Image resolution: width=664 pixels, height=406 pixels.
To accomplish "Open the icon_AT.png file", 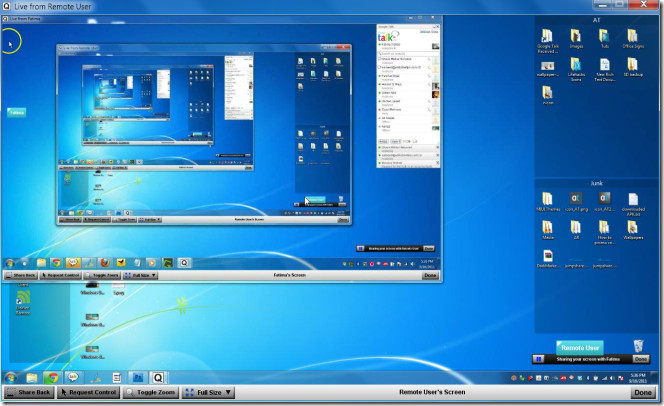I will coord(576,202).
